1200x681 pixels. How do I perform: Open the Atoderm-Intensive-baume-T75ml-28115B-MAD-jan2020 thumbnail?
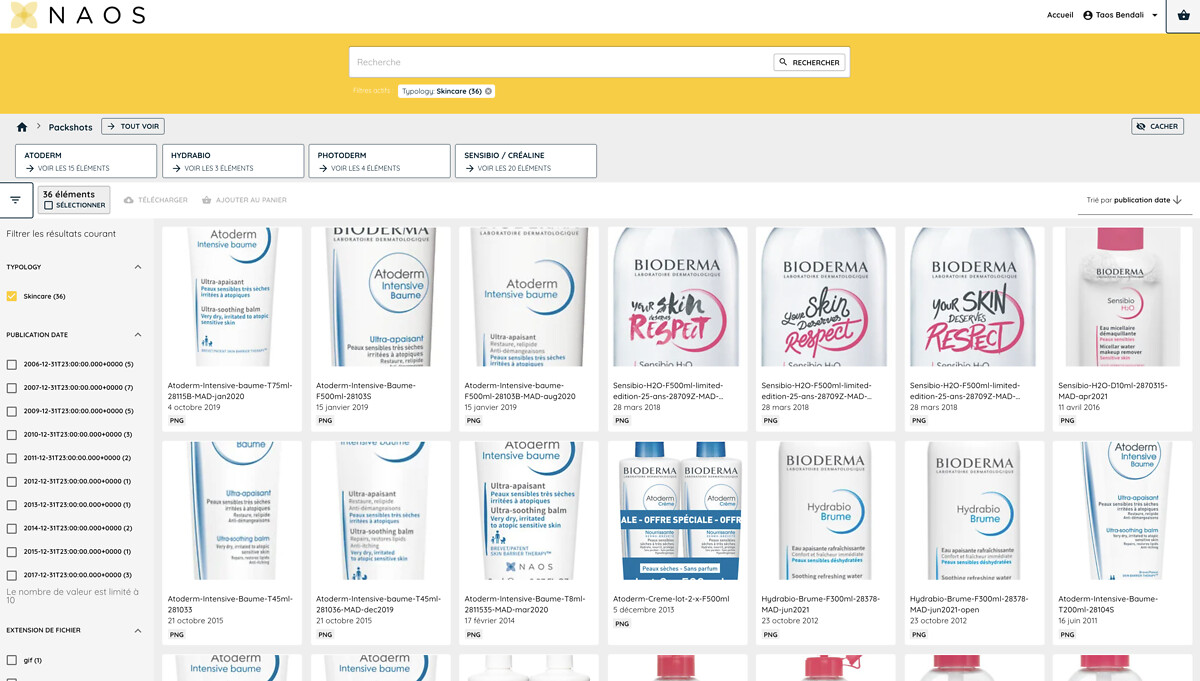tap(232, 298)
